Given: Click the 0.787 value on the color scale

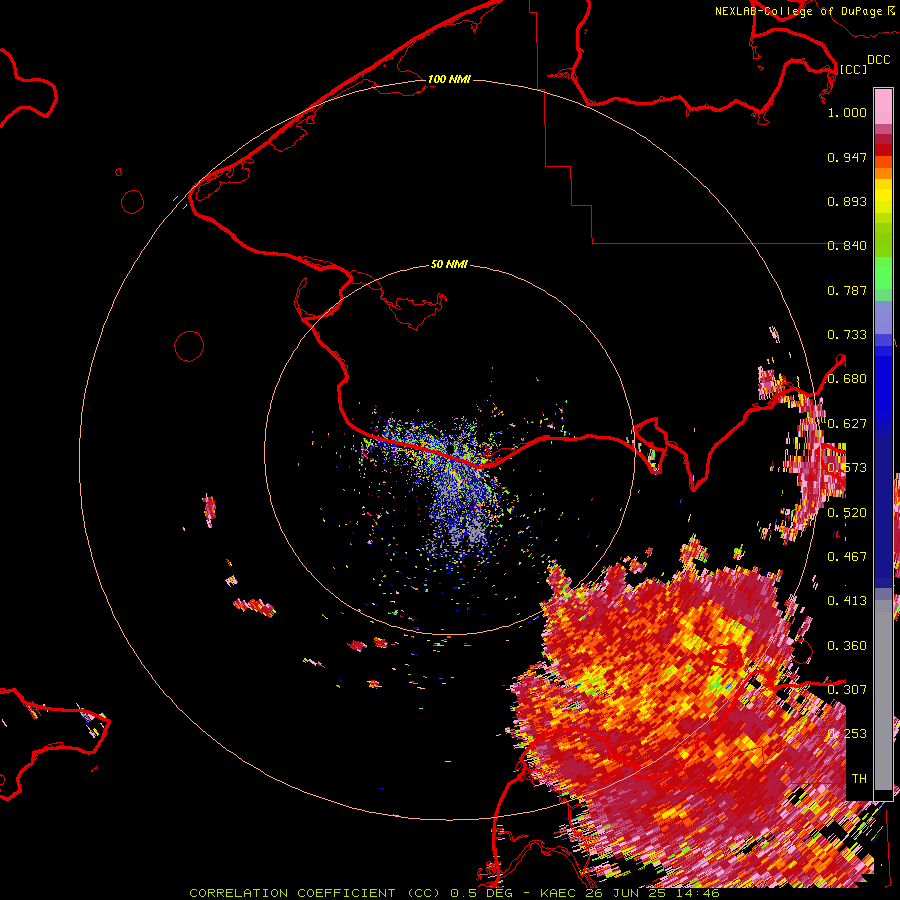Looking at the screenshot, I should coord(847,290).
